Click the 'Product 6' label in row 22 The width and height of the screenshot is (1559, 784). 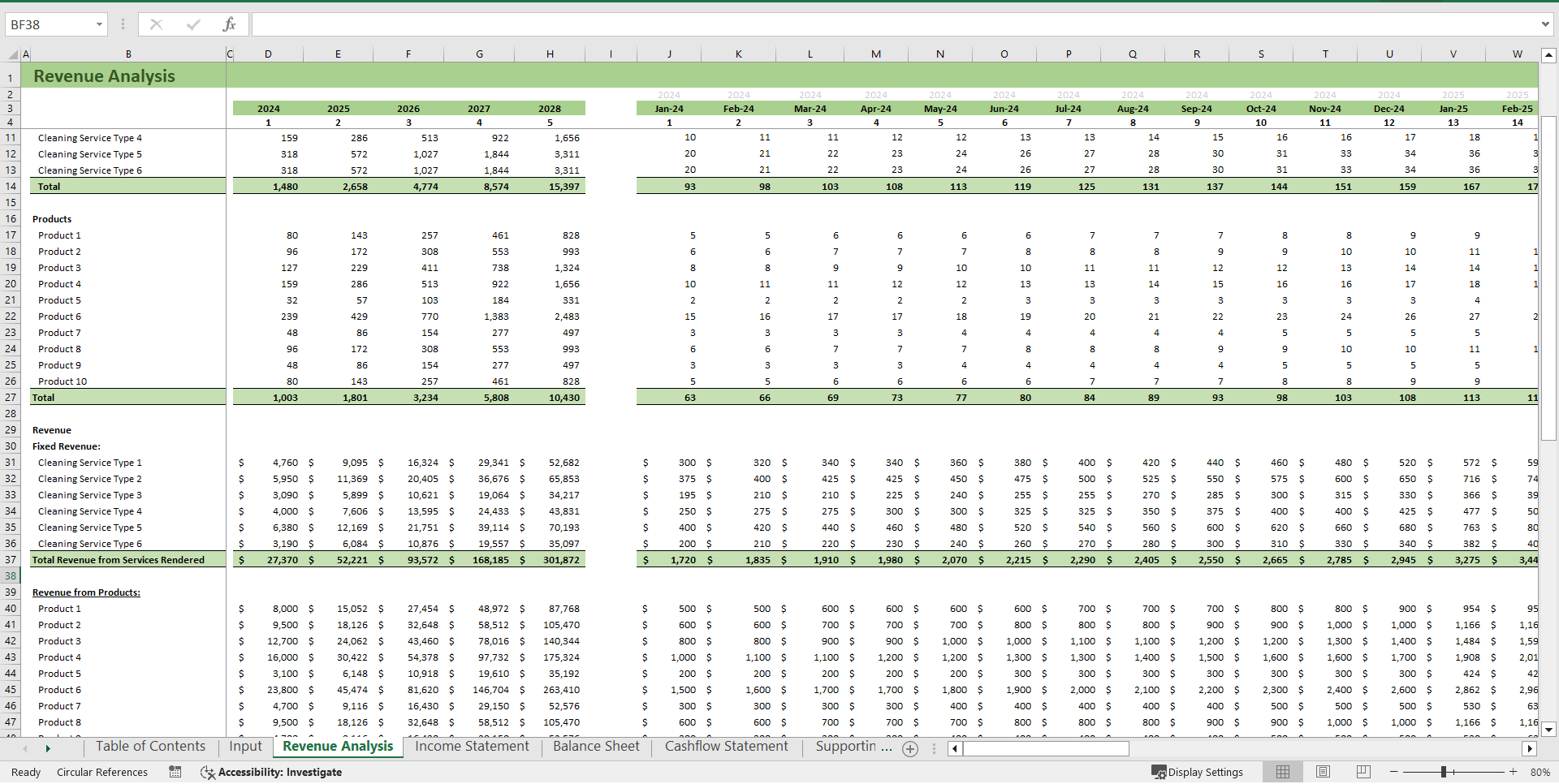pos(59,317)
